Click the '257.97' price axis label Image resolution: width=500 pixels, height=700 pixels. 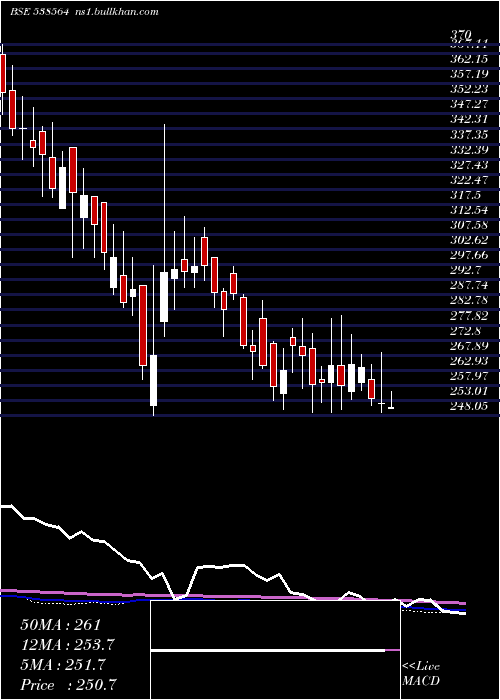[x=469, y=376]
